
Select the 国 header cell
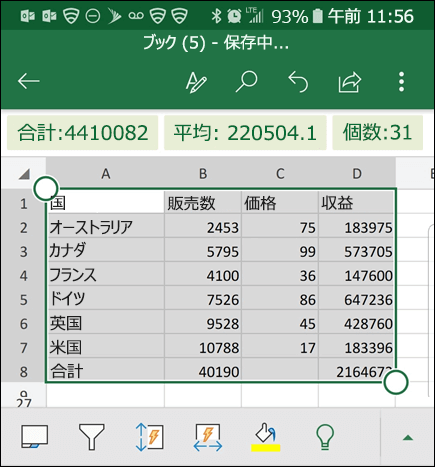[x=105, y=202]
